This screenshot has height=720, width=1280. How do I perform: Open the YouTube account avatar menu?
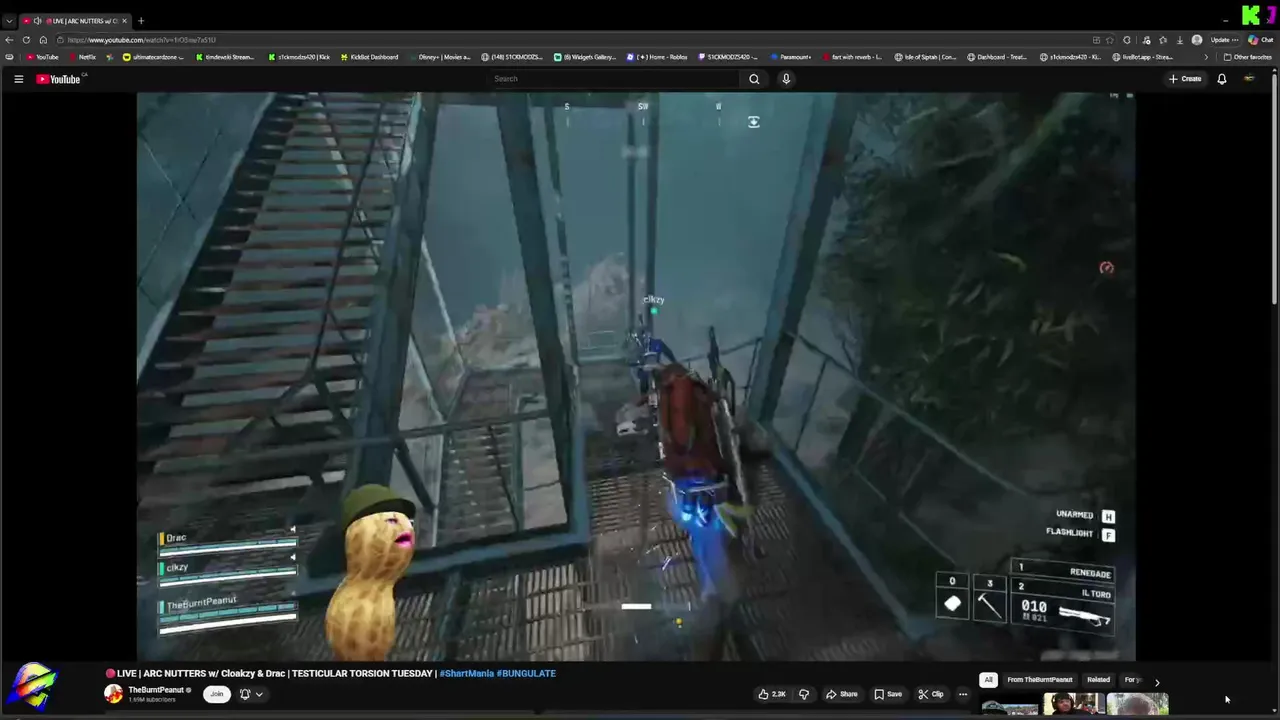1249,79
